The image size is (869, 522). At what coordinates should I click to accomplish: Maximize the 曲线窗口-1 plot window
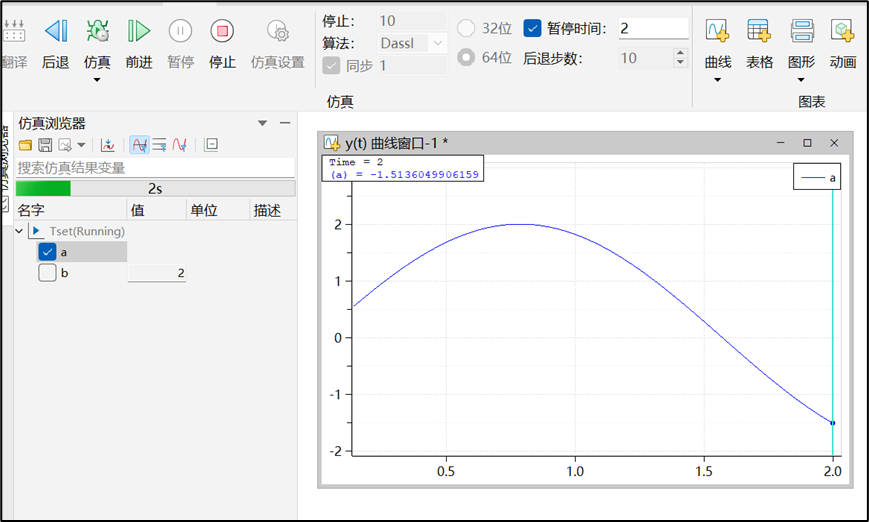pyautogui.click(x=807, y=143)
